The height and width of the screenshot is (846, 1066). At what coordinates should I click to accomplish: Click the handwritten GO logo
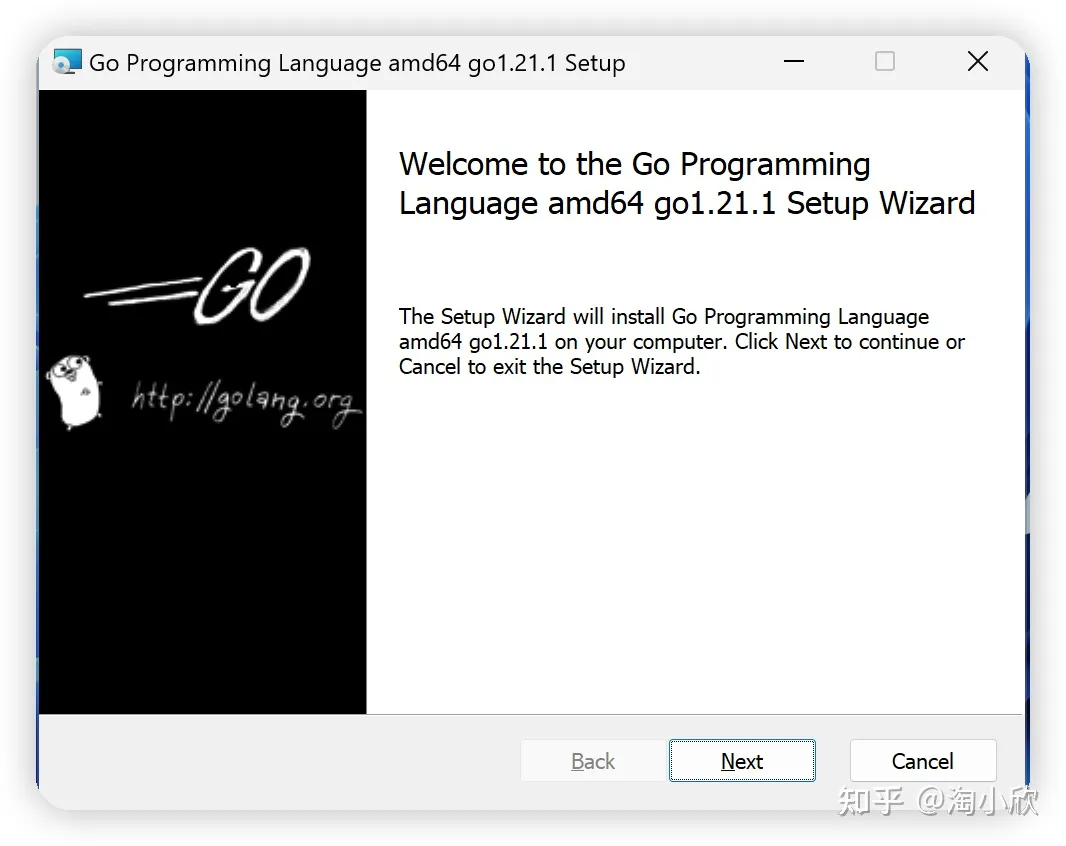[x=251, y=287]
